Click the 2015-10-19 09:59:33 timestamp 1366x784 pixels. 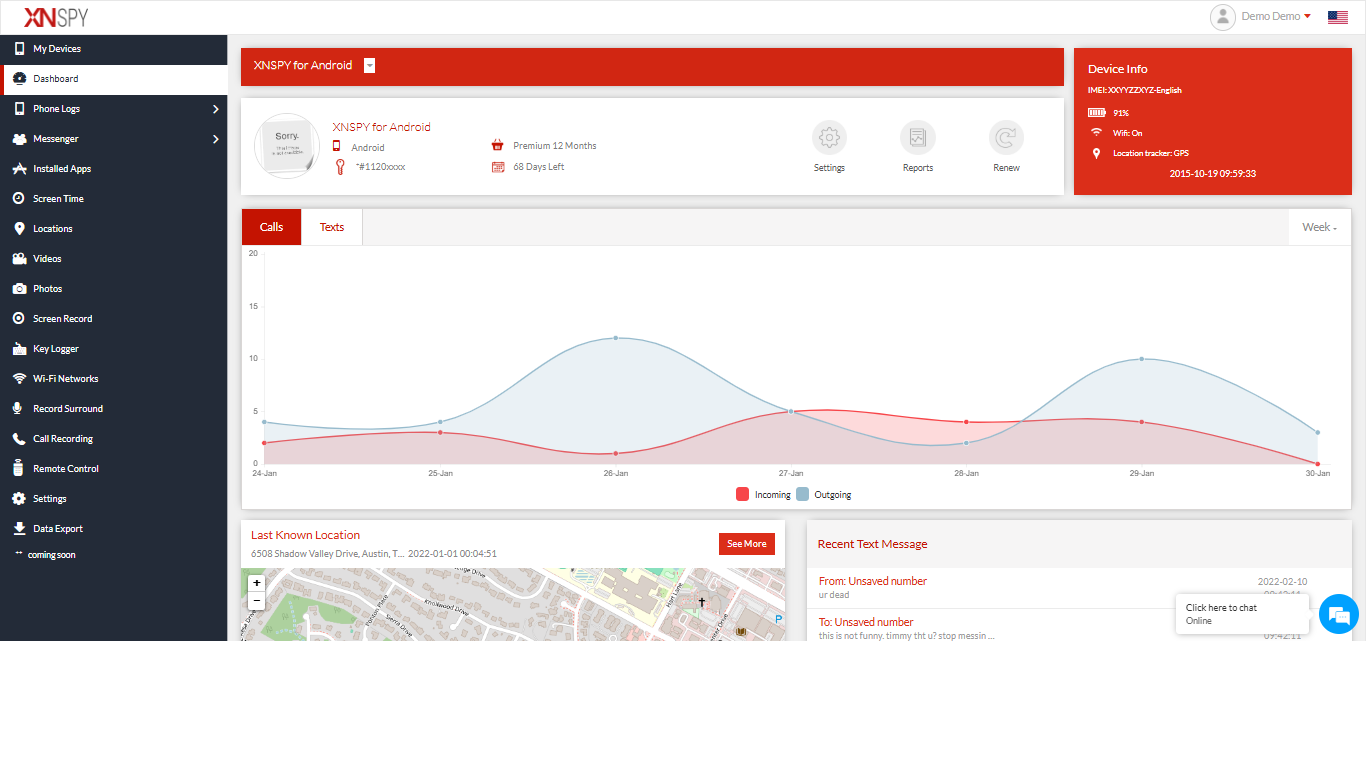(1212, 174)
